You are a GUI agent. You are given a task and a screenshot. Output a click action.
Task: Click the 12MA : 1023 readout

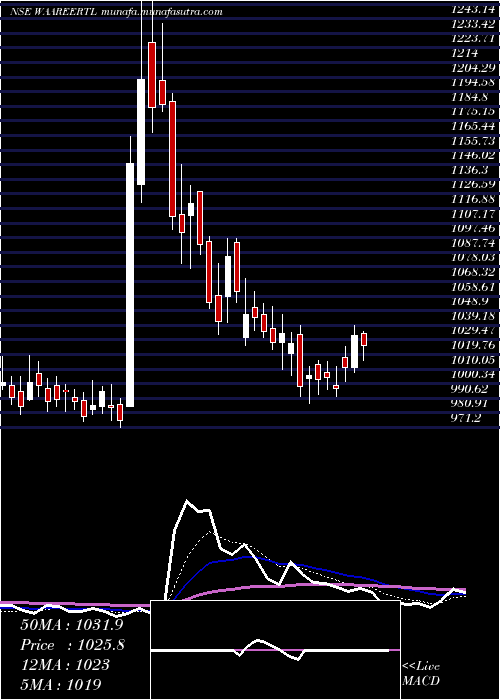(x=65, y=665)
